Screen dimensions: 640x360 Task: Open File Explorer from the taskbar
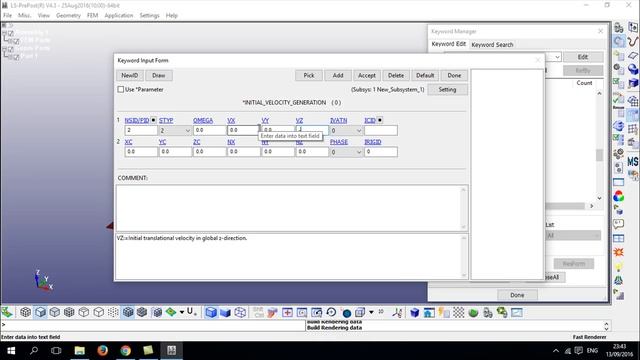click(x=80, y=350)
